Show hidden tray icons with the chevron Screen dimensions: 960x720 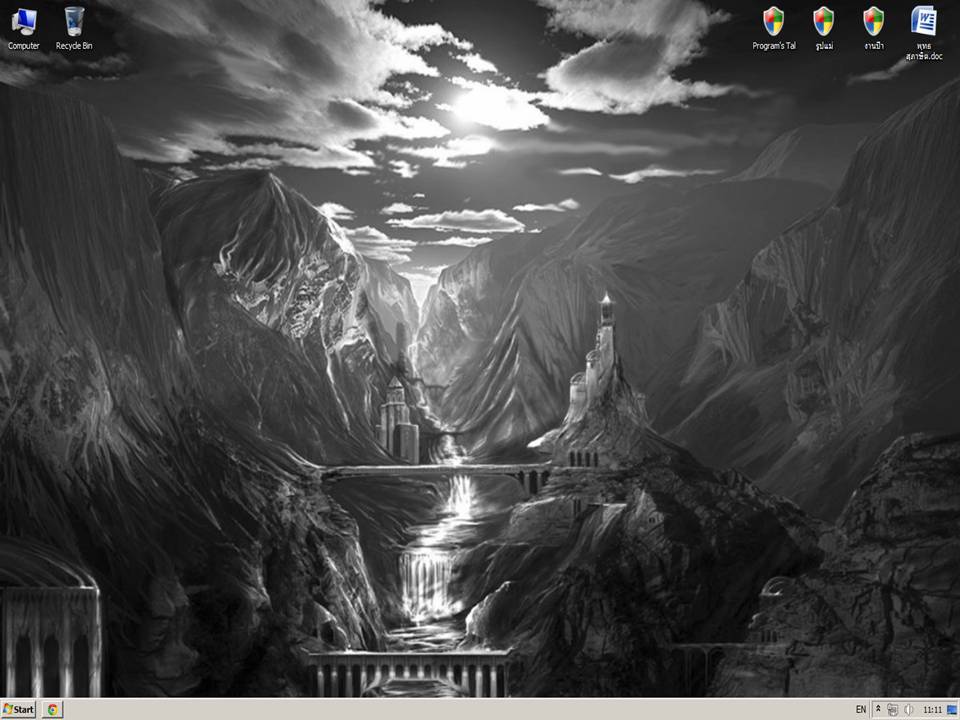click(878, 709)
